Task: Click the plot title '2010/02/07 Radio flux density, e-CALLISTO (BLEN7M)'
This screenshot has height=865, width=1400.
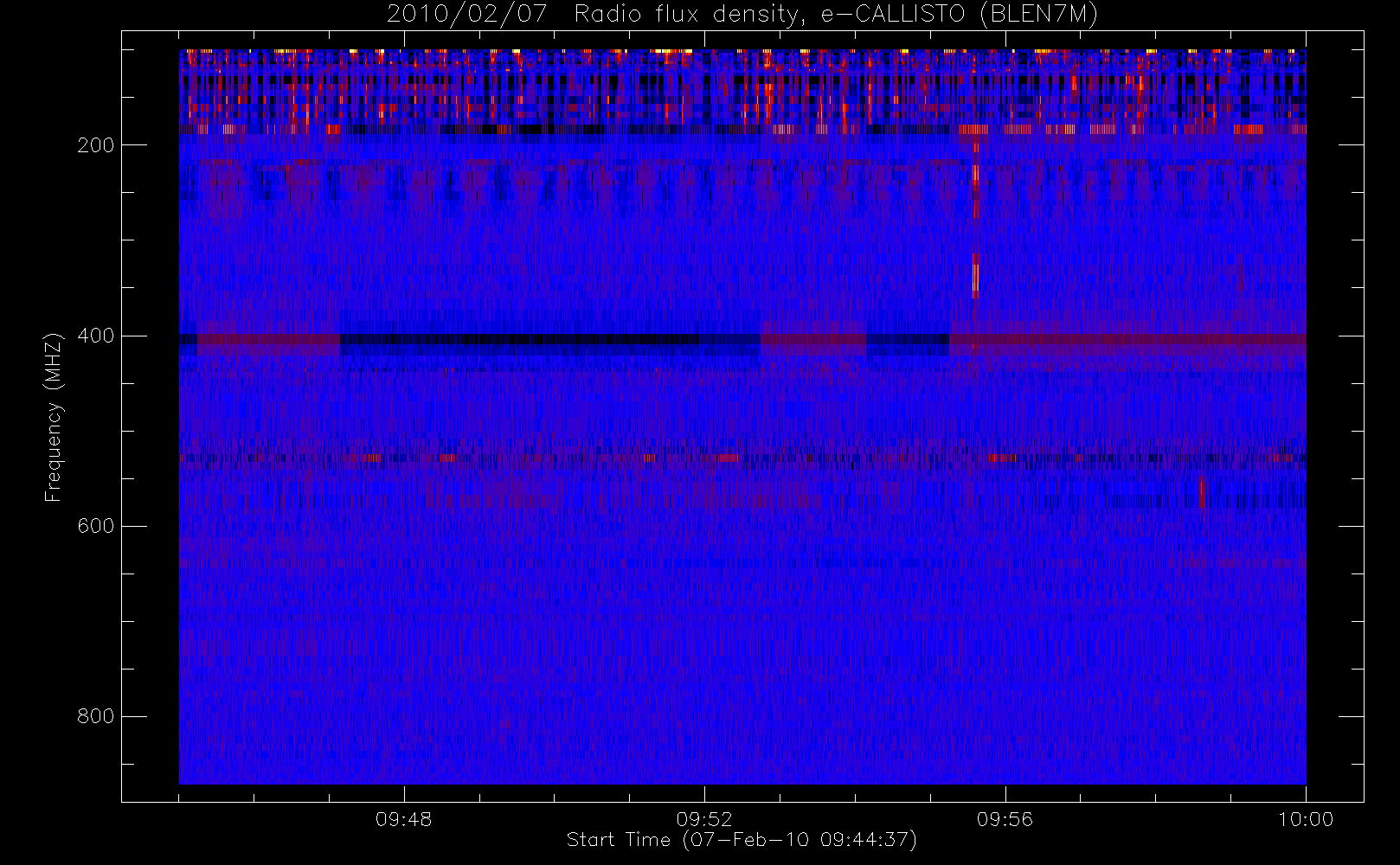Action: (x=742, y=14)
